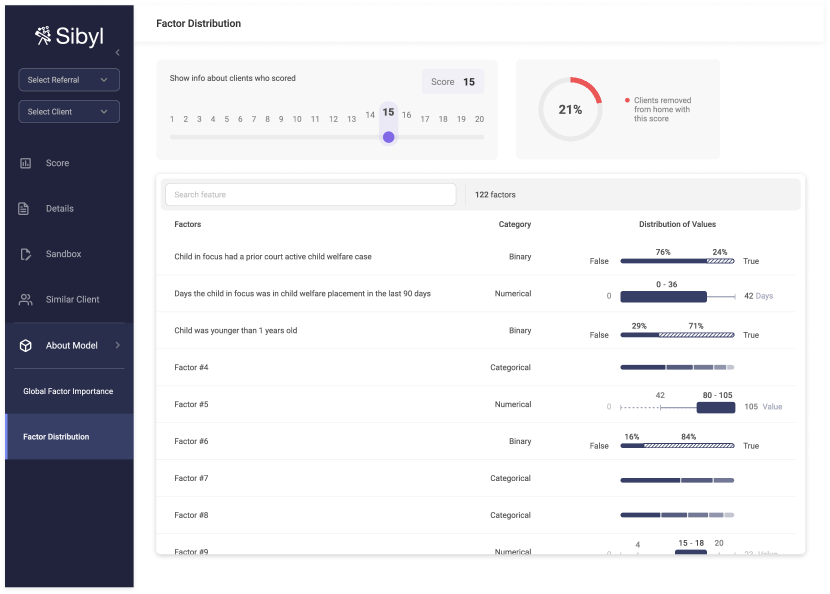This screenshot has width=830, height=594.
Task: Click the Sibyl logo icon
Action: (43, 37)
